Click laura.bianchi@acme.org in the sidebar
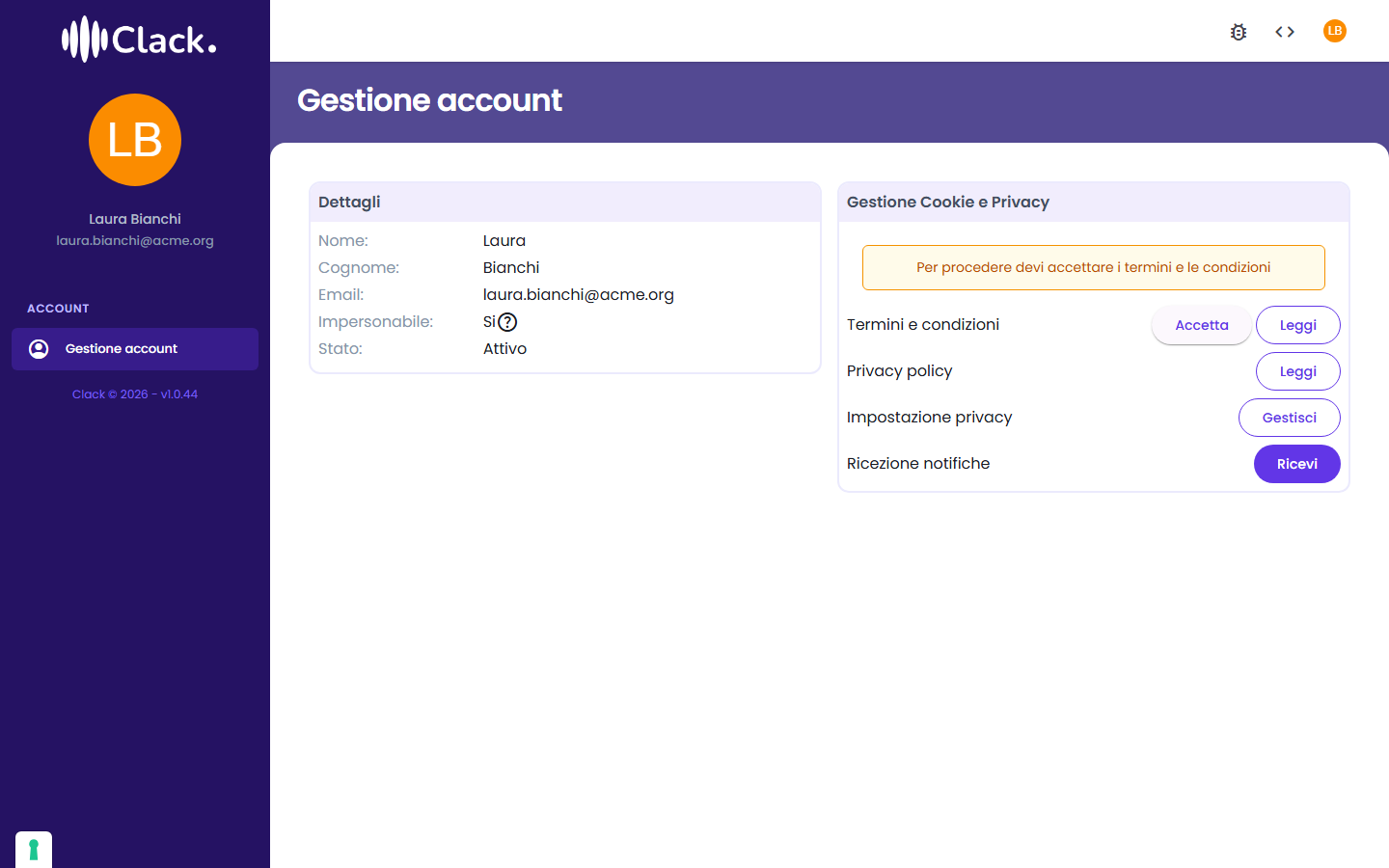 [135, 241]
